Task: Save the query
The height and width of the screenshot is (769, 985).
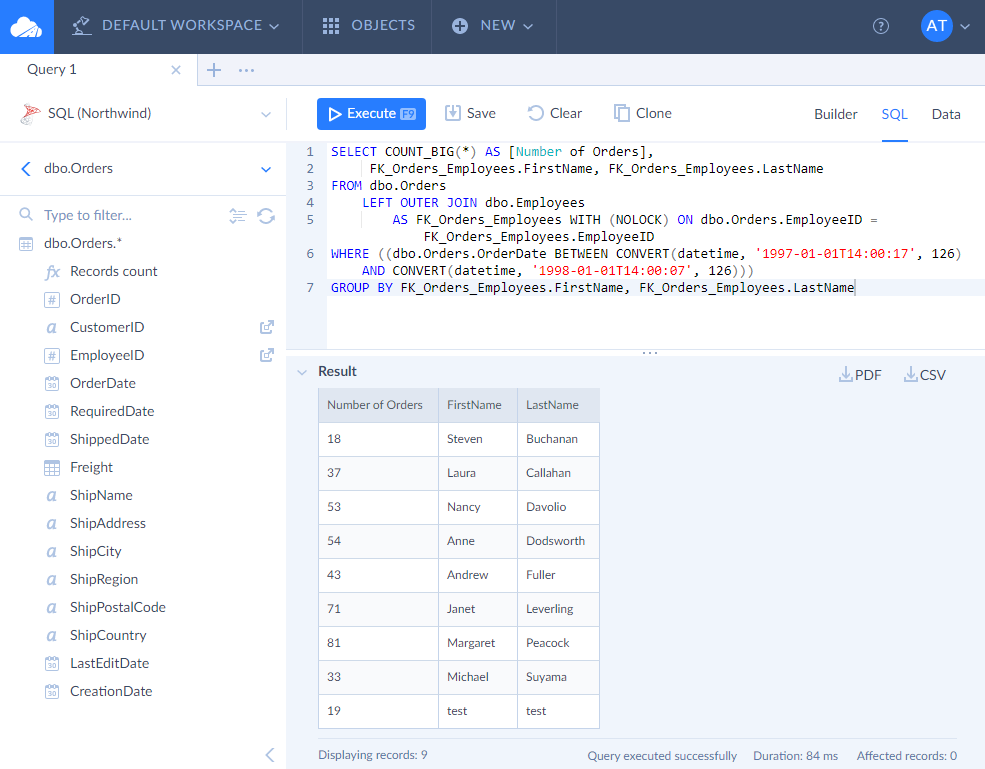Action: pyautogui.click(x=470, y=113)
